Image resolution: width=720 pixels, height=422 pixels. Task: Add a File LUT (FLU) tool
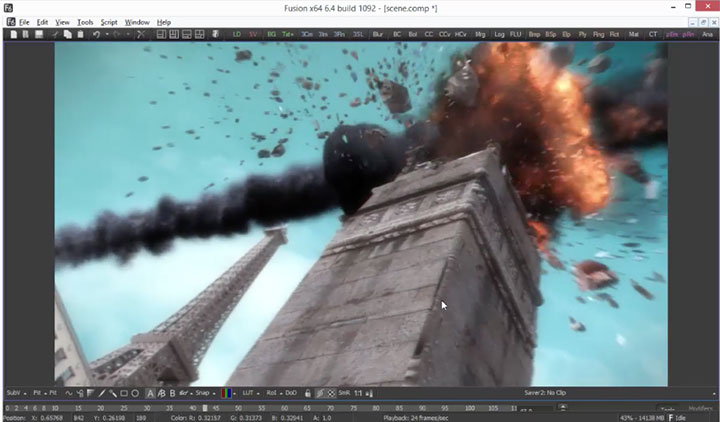[516, 34]
